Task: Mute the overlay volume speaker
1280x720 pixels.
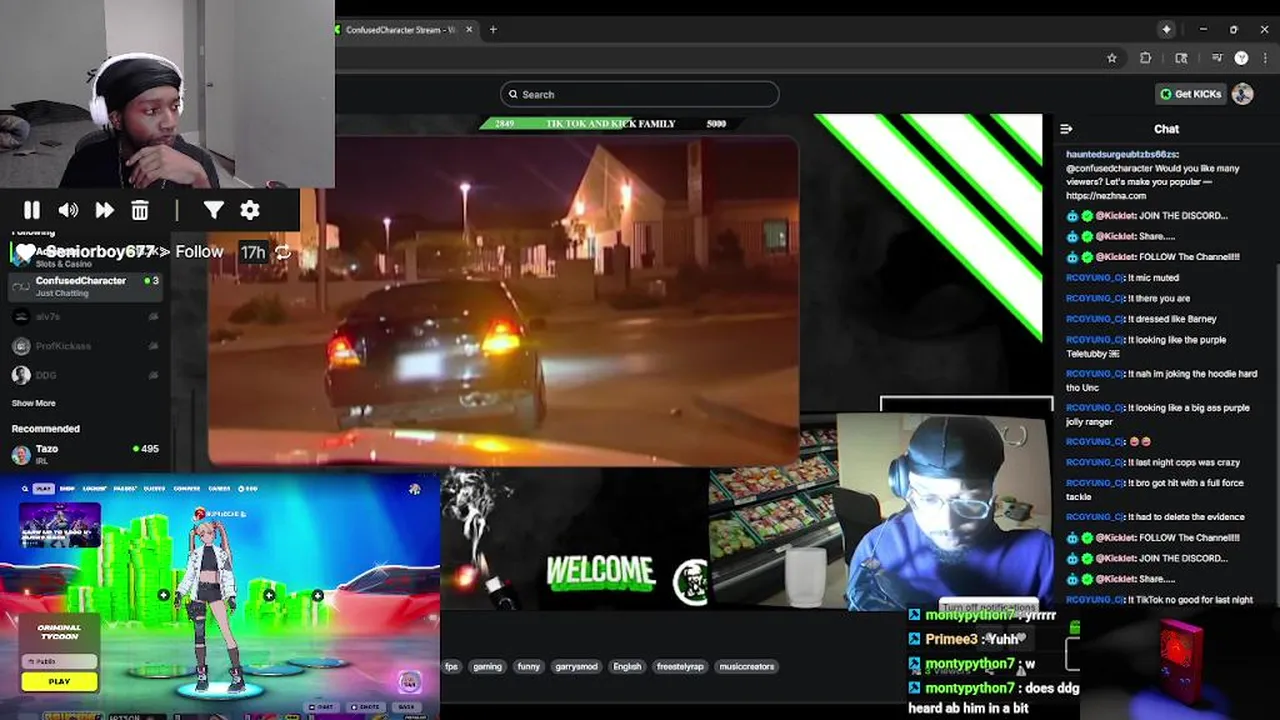Action: click(68, 210)
